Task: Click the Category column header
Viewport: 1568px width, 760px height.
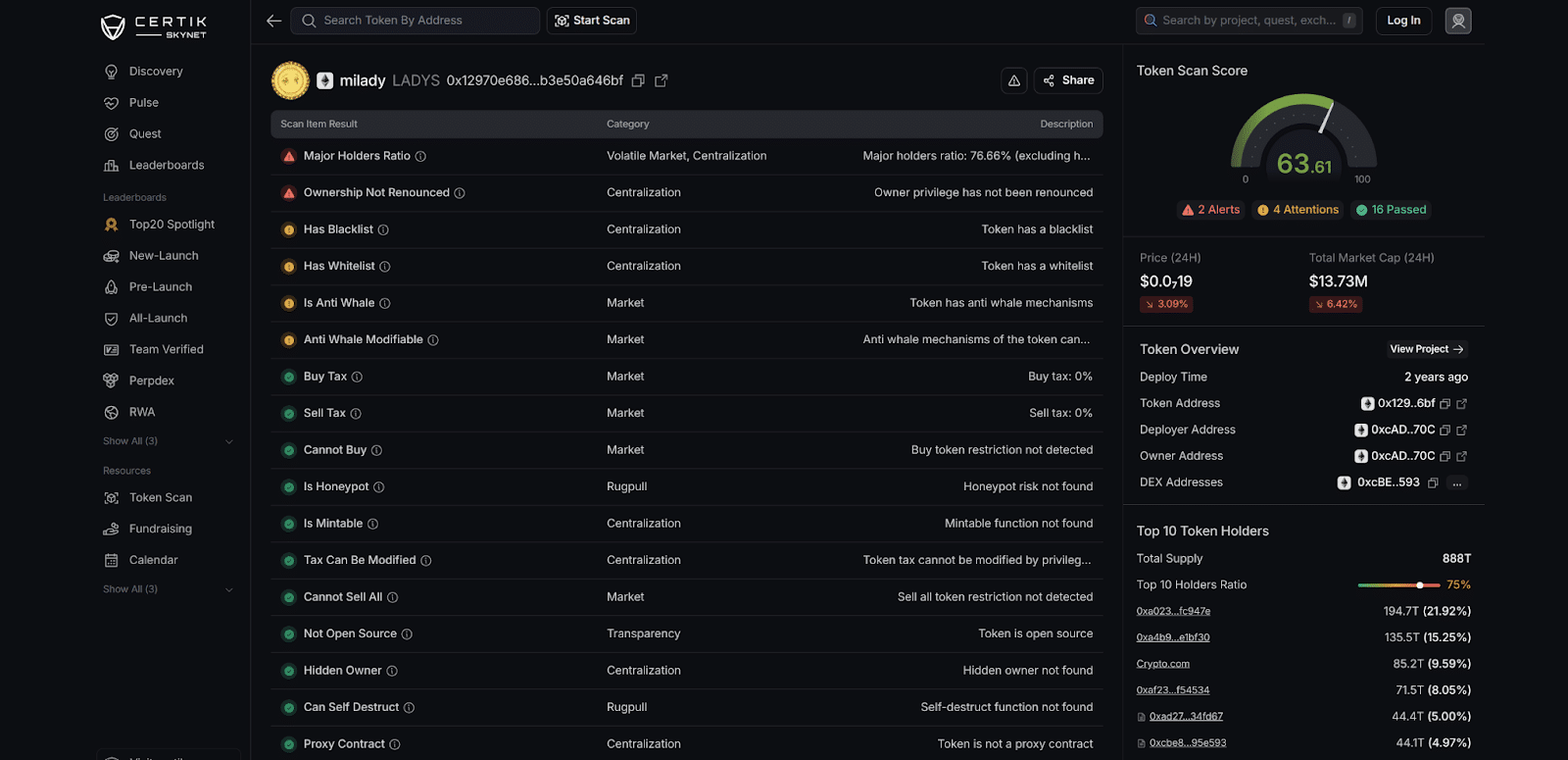Action: coord(628,125)
